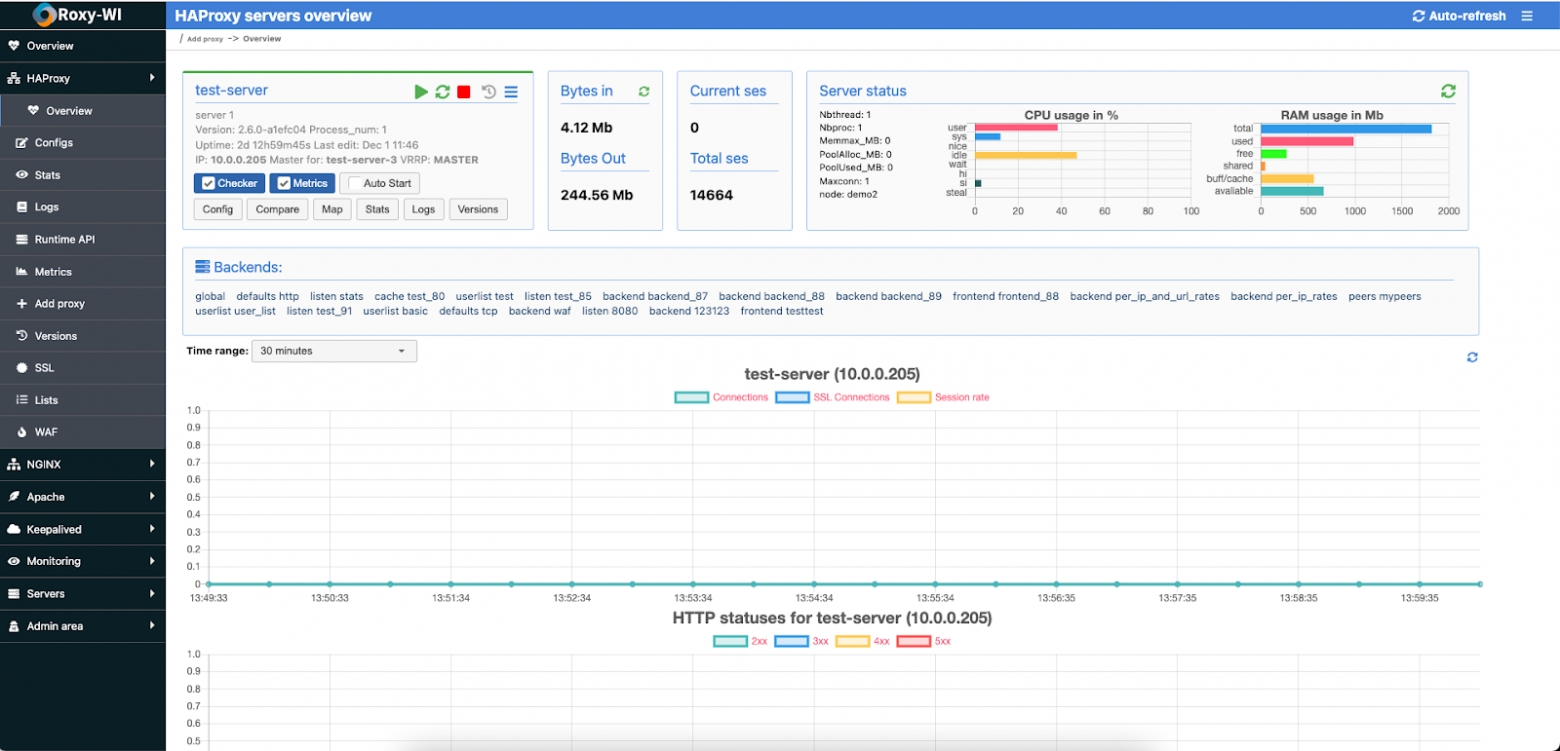Refresh the Bytes in statistics

point(644,92)
